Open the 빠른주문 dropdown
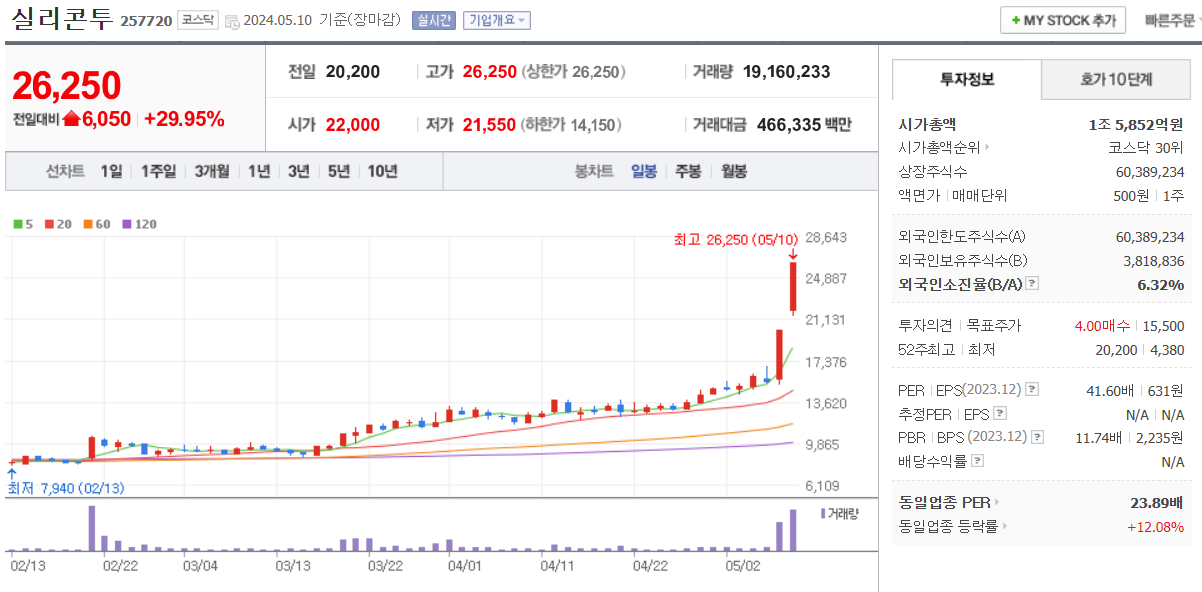 [1172, 20]
